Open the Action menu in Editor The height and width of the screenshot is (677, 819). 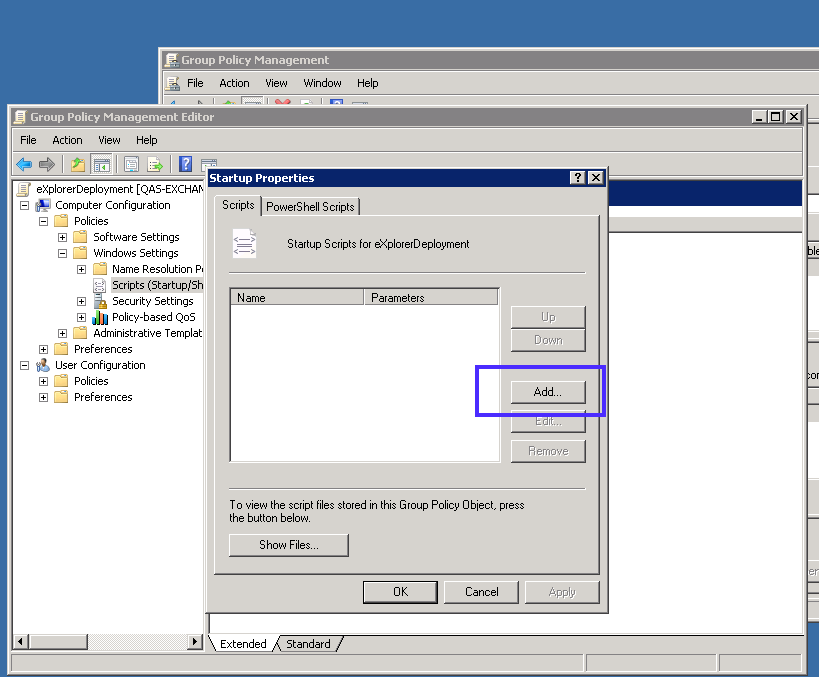[67, 140]
